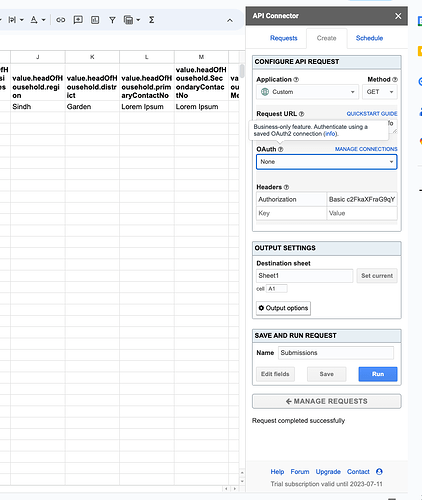Open the filter views dropdown arrow
The height and width of the screenshot is (500, 422).
(x=138, y=20)
